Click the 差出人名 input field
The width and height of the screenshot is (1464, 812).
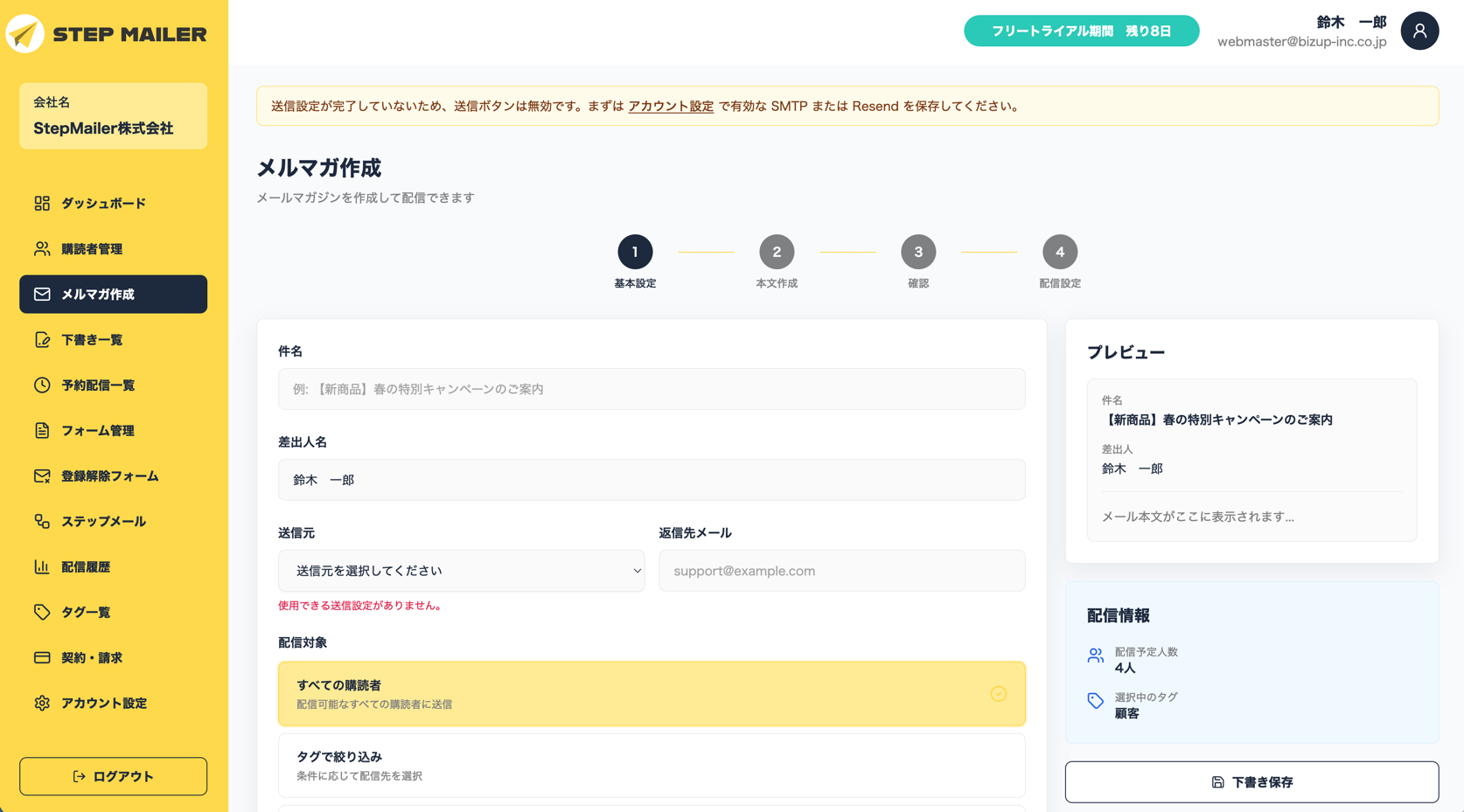tap(652, 480)
